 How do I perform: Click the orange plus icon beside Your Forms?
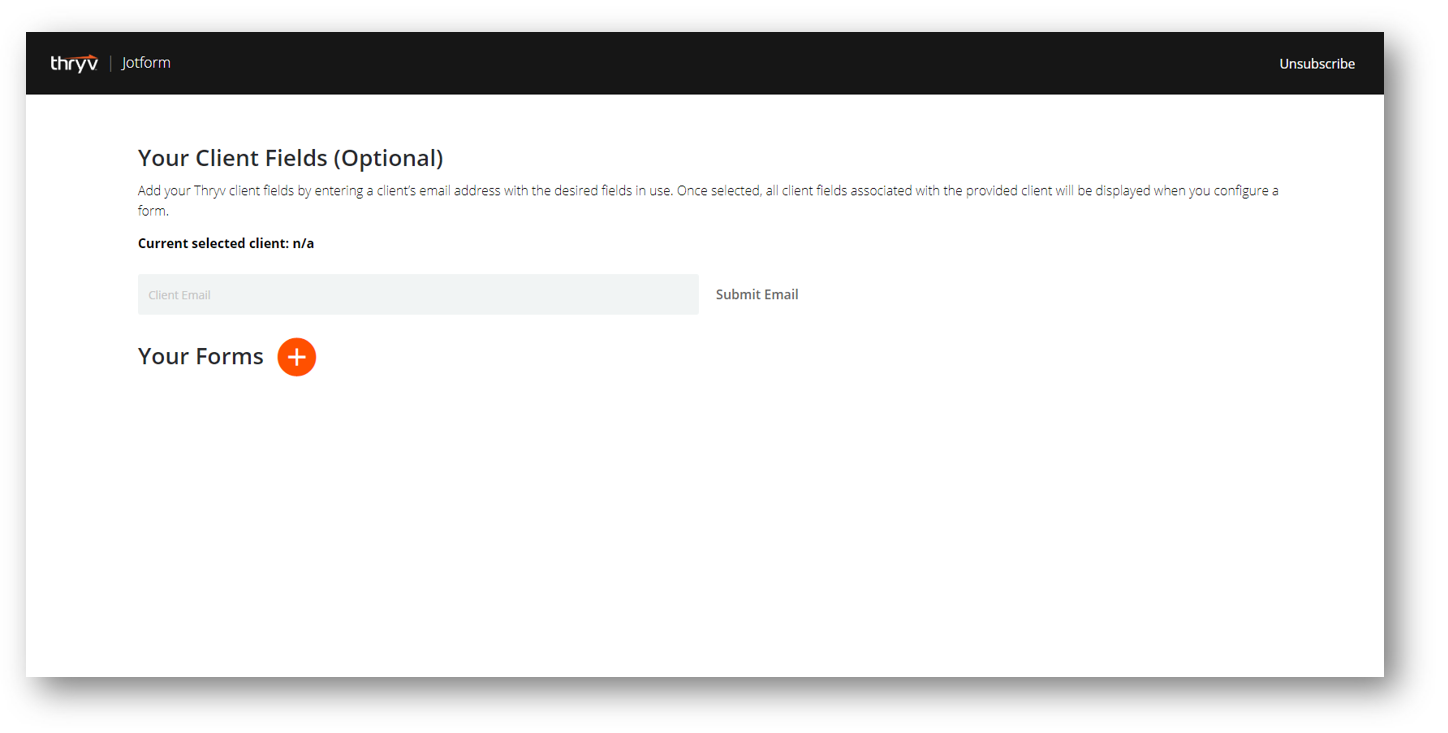[296, 357]
